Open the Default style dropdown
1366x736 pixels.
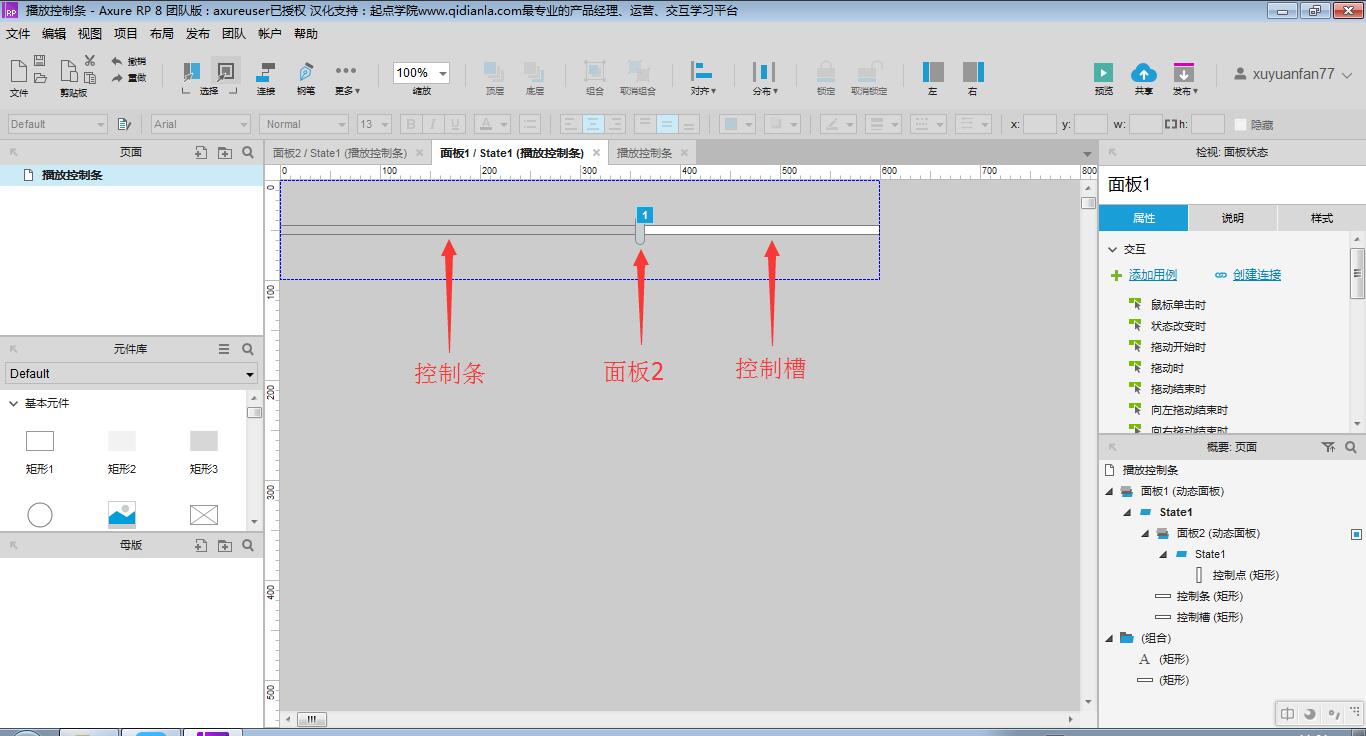click(x=57, y=124)
